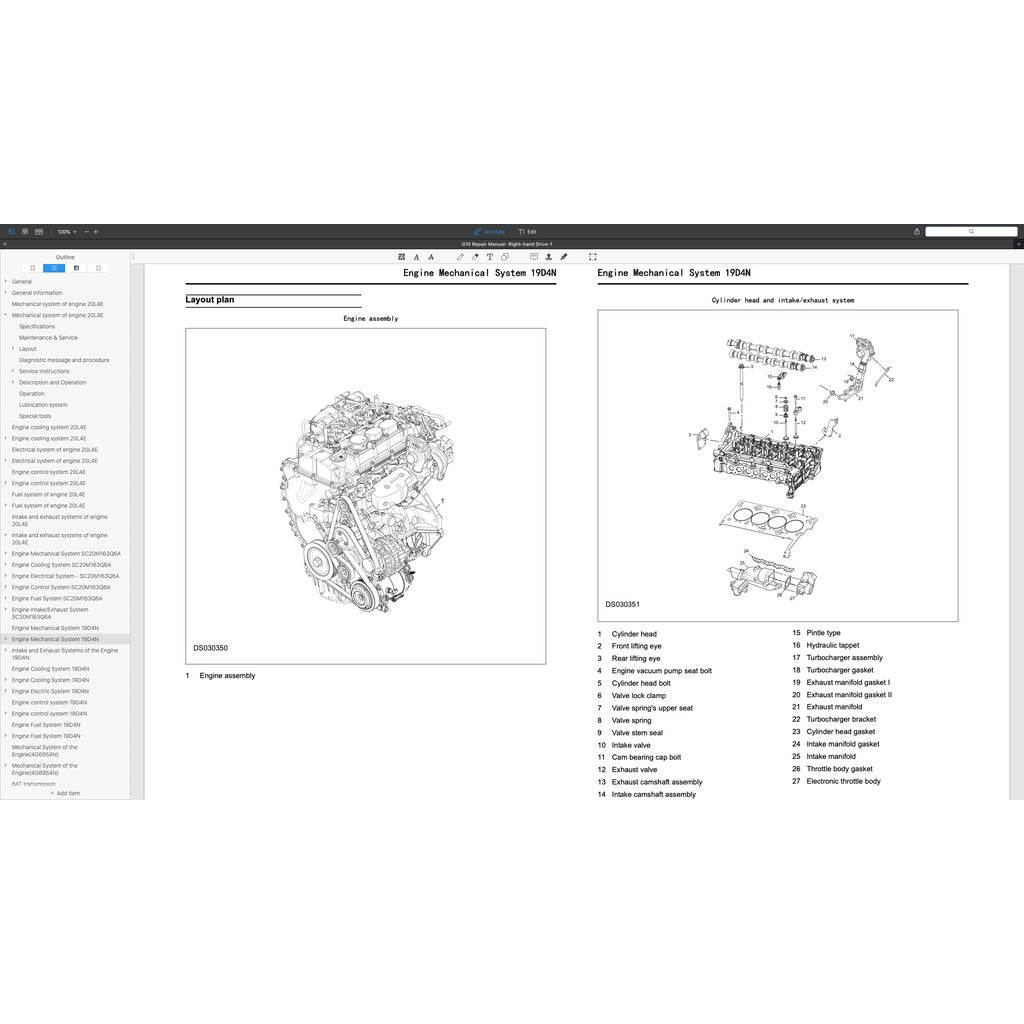Switch to Edit mode

[x=527, y=231]
